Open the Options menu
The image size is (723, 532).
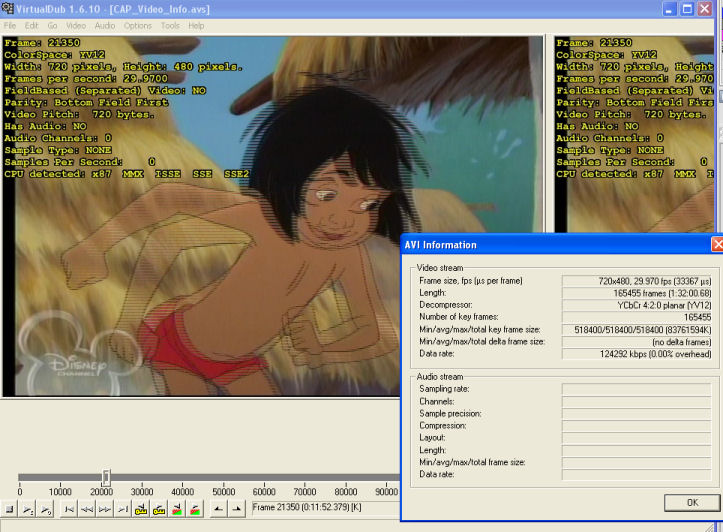(x=137, y=26)
